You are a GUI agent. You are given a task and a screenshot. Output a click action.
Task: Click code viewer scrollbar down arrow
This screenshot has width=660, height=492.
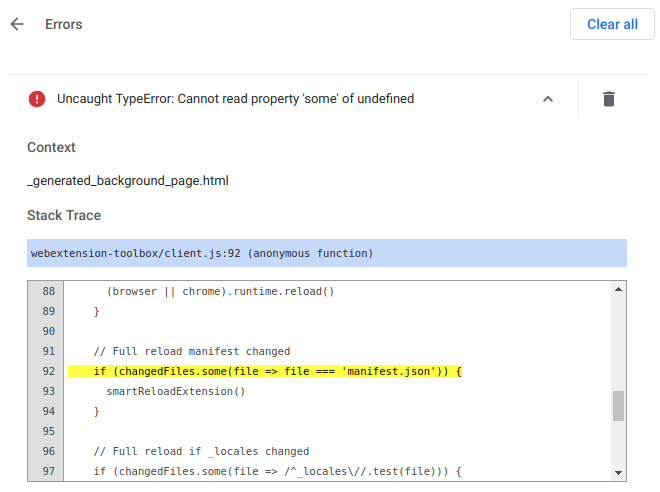618,473
